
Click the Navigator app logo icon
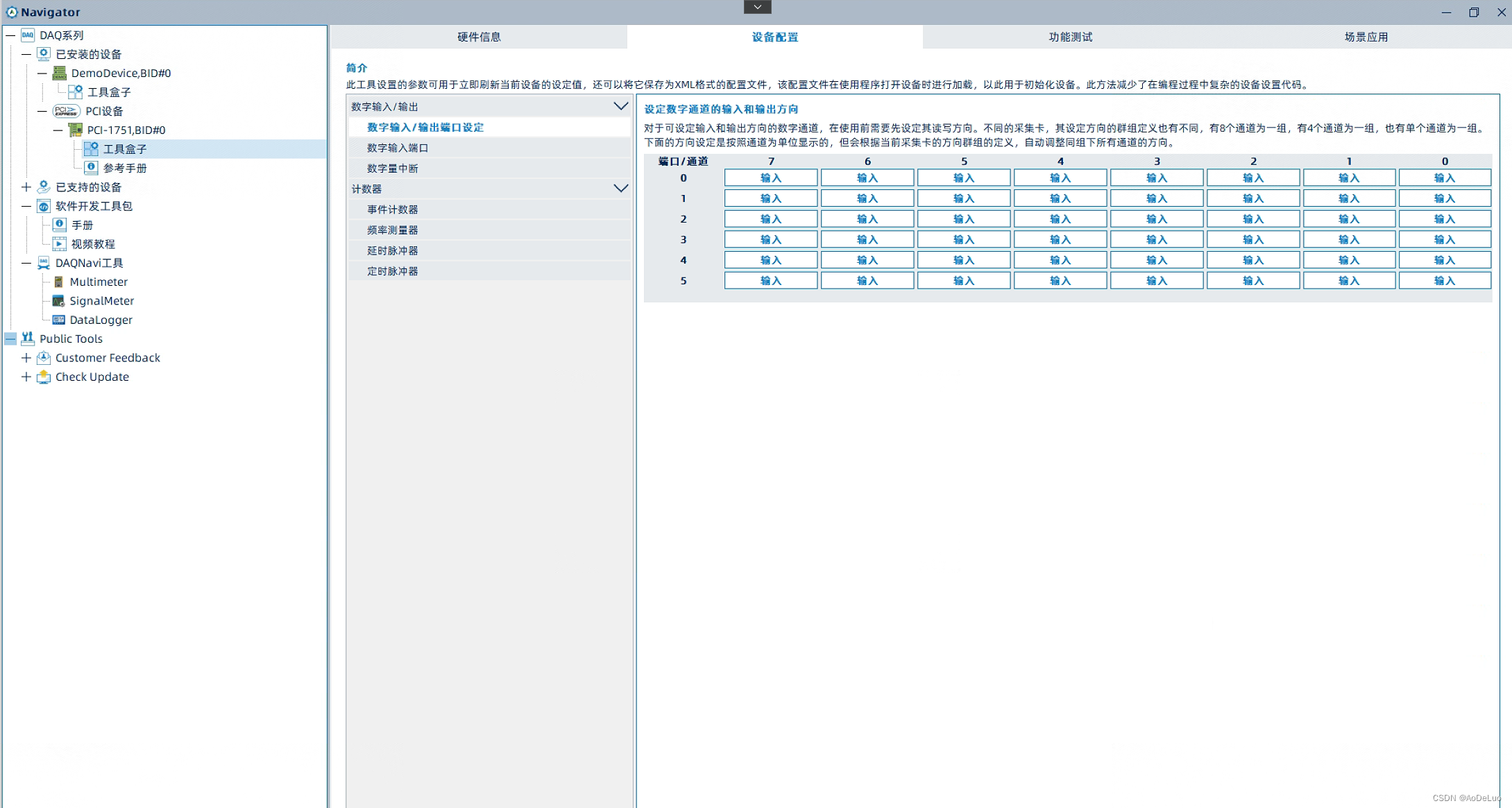(12, 12)
